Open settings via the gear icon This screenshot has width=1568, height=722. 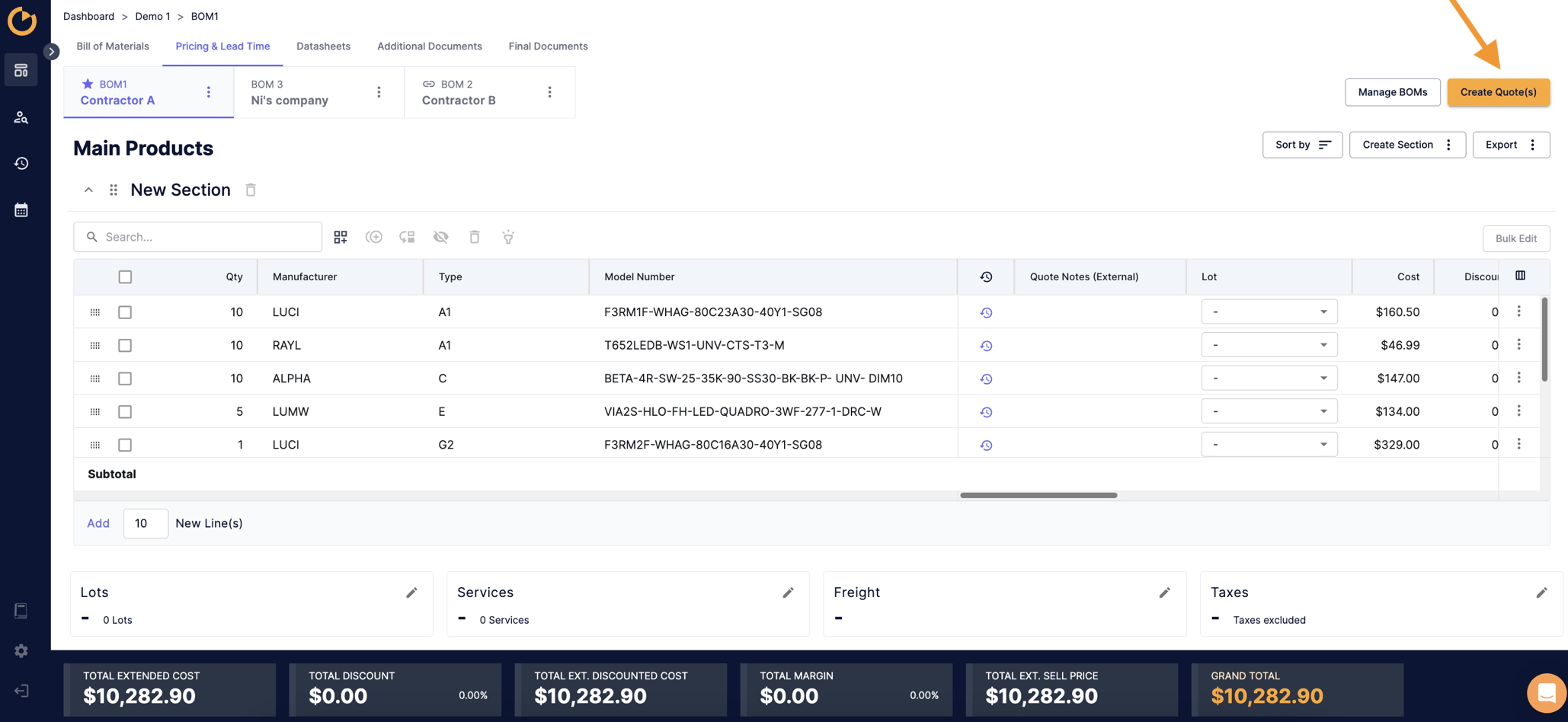pyautogui.click(x=21, y=650)
